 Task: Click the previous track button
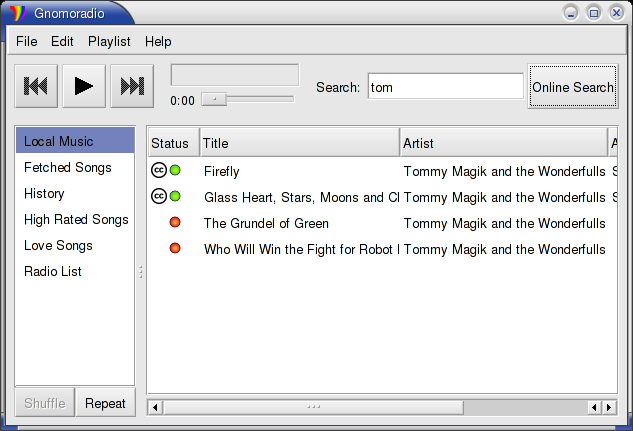36,87
